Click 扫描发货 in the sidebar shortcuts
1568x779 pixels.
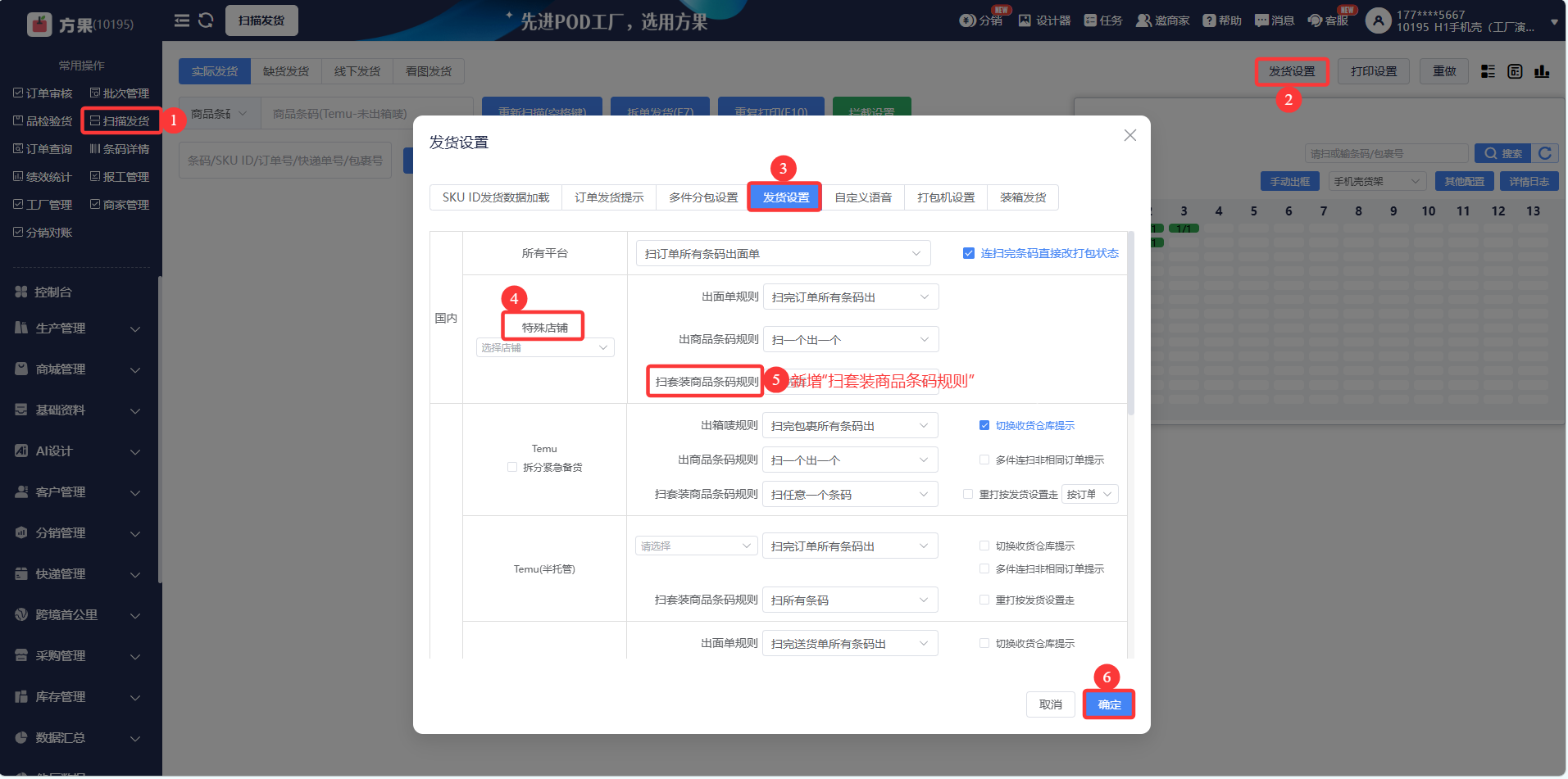click(120, 120)
